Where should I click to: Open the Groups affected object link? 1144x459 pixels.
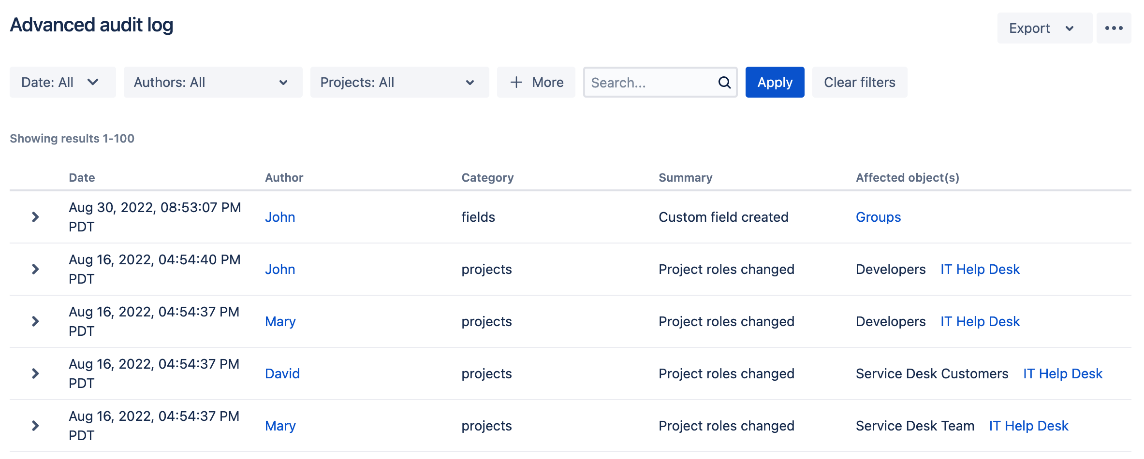tap(878, 217)
